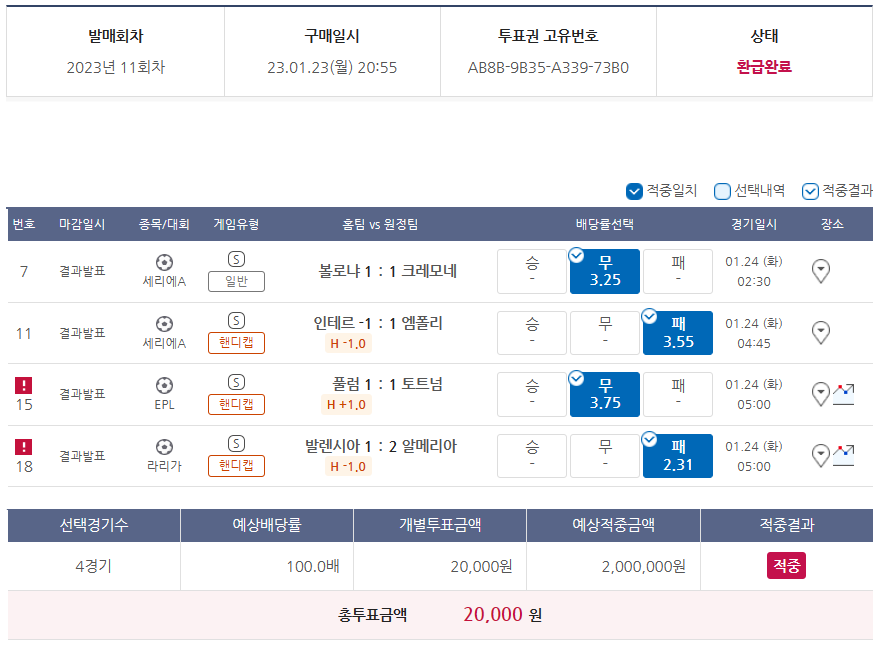The image size is (880, 654).
Task: Uncheck the 적중결과 checkbox
Action: (810, 191)
